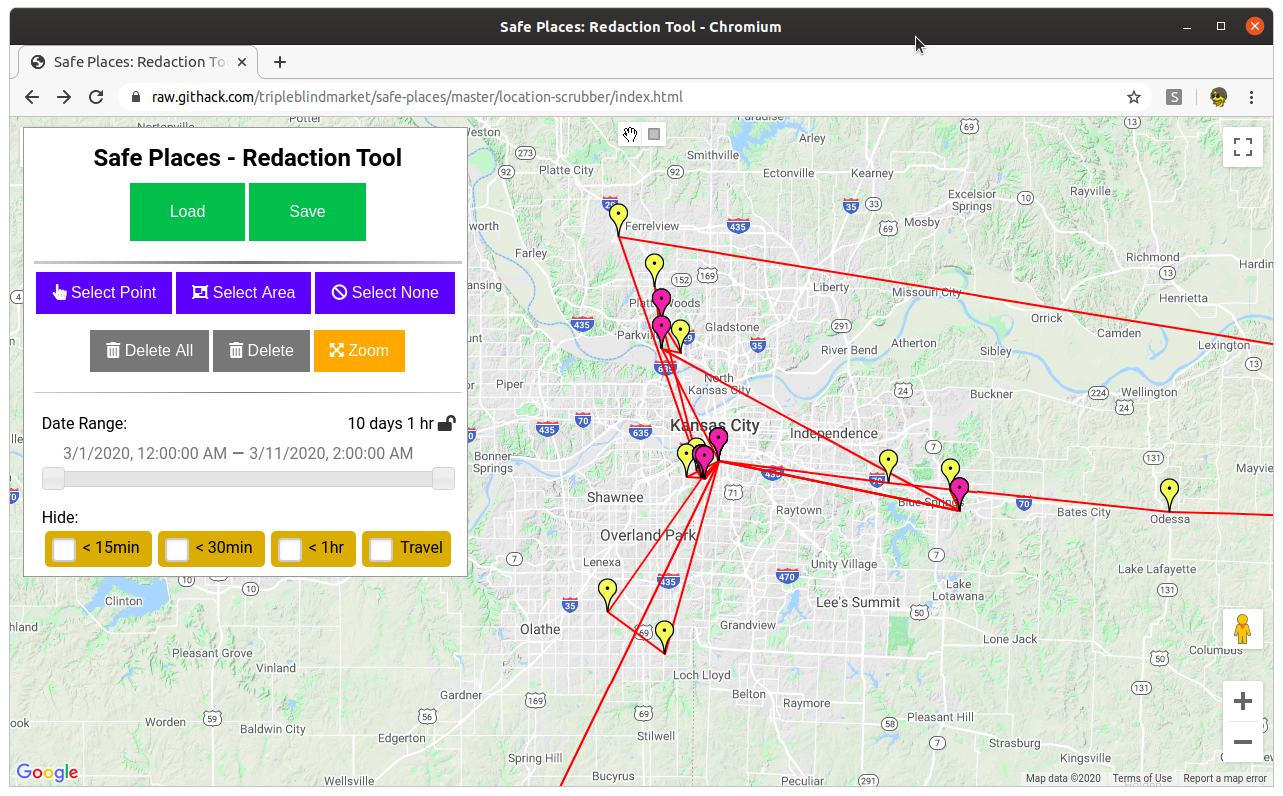Reload the page
1283x796 pixels.
coord(96,97)
